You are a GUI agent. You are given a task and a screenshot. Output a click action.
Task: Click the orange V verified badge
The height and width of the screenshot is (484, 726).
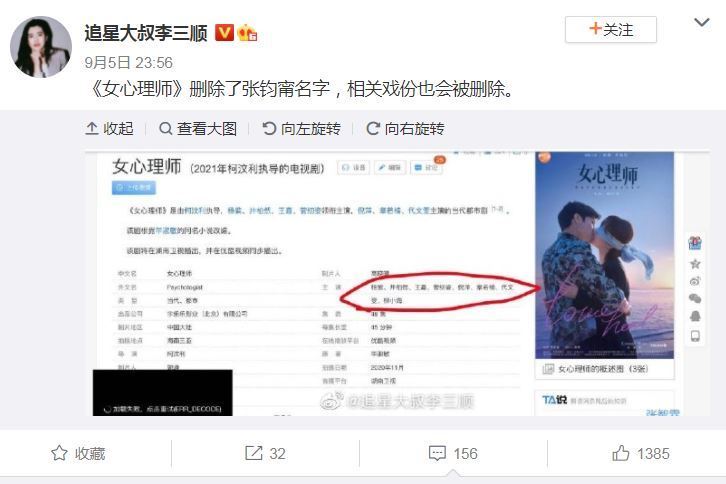(x=224, y=33)
